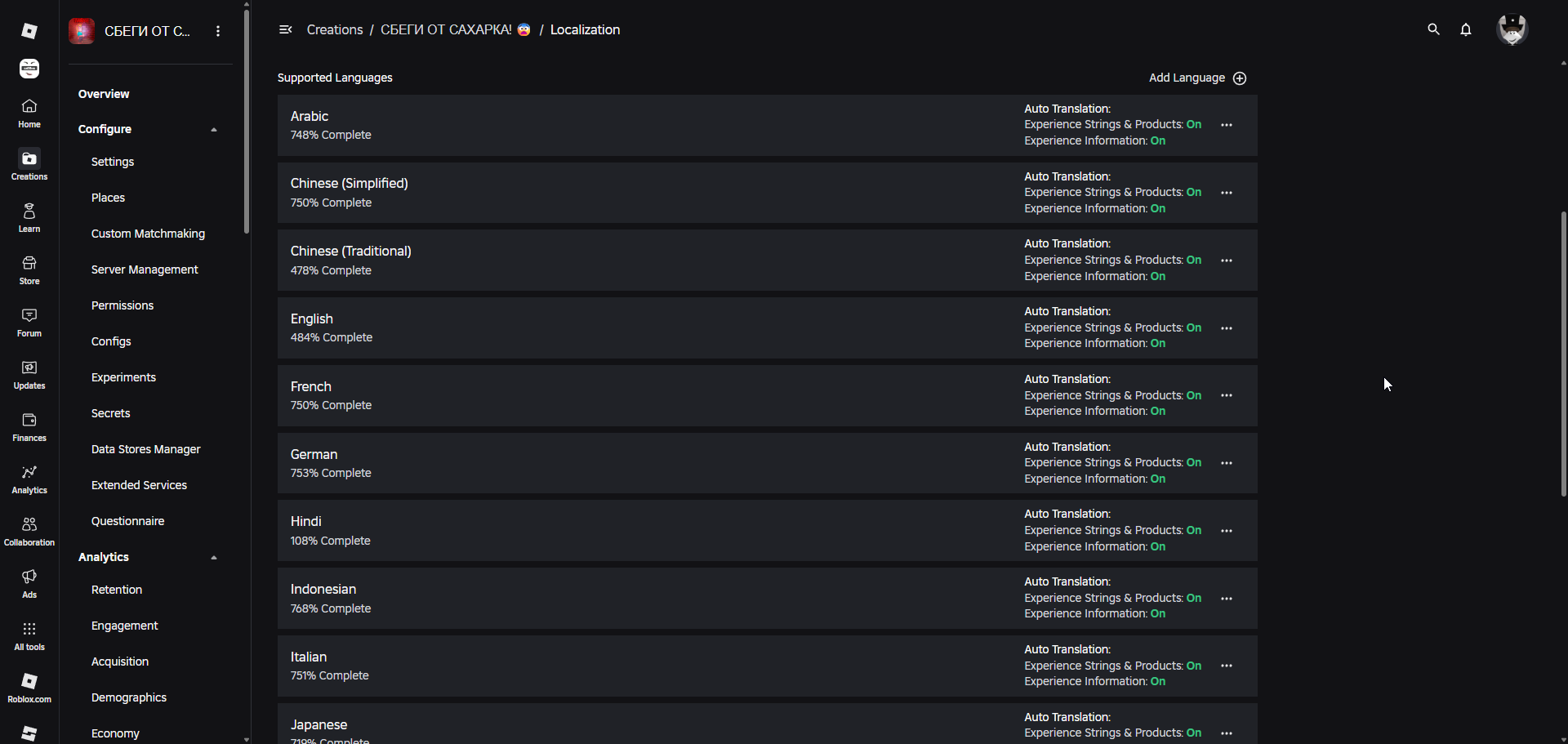
Task: Click the main page vertical scrollbar
Action: (x=1563, y=354)
